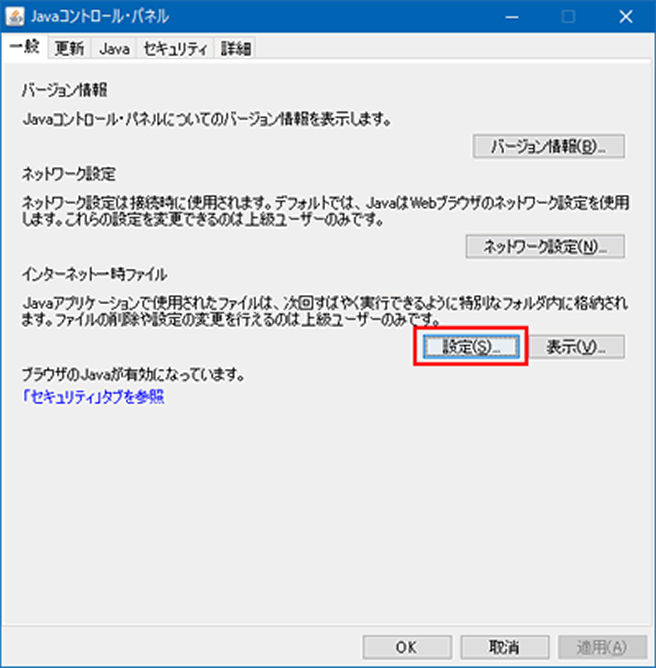Click the ネットワーク設定 section heading
Image resolution: width=656 pixels, height=668 pixels.
point(69,174)
